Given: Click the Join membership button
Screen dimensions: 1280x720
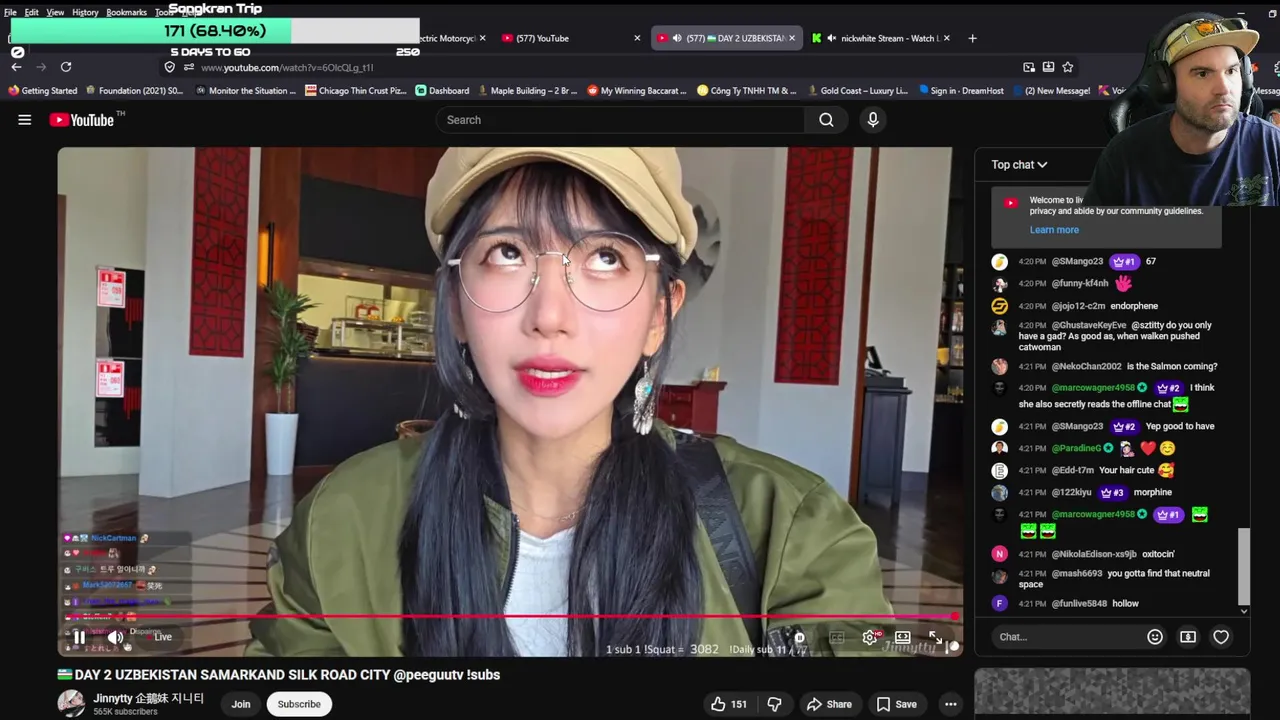Looking at the screenshot, I should tap(241, 704).
